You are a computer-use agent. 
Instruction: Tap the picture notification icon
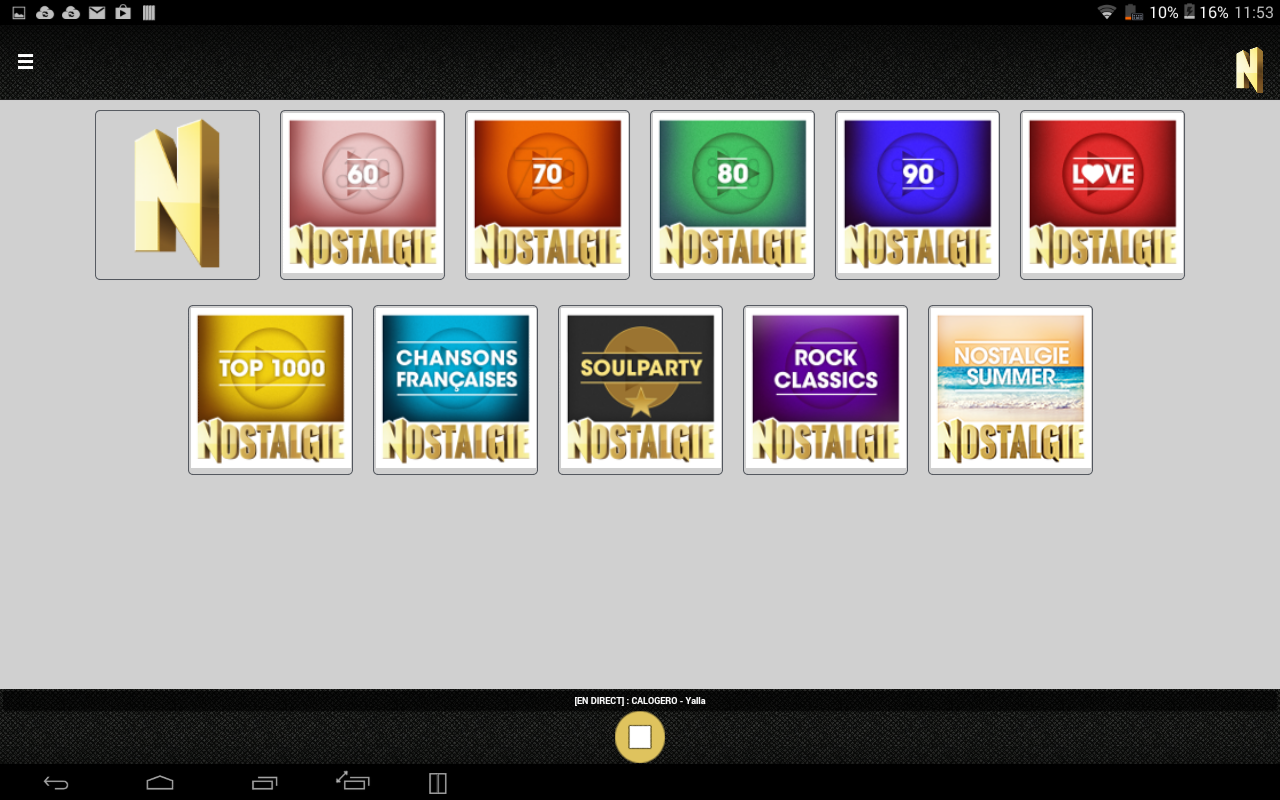18,13
